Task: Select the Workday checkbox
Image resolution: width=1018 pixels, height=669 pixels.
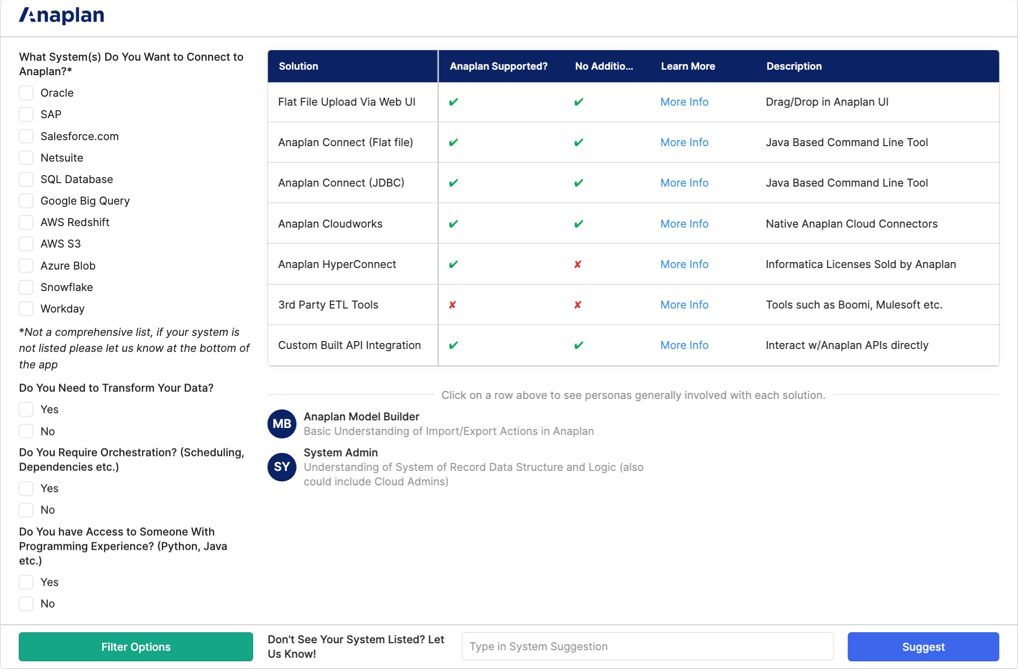Action: [26, 309]
